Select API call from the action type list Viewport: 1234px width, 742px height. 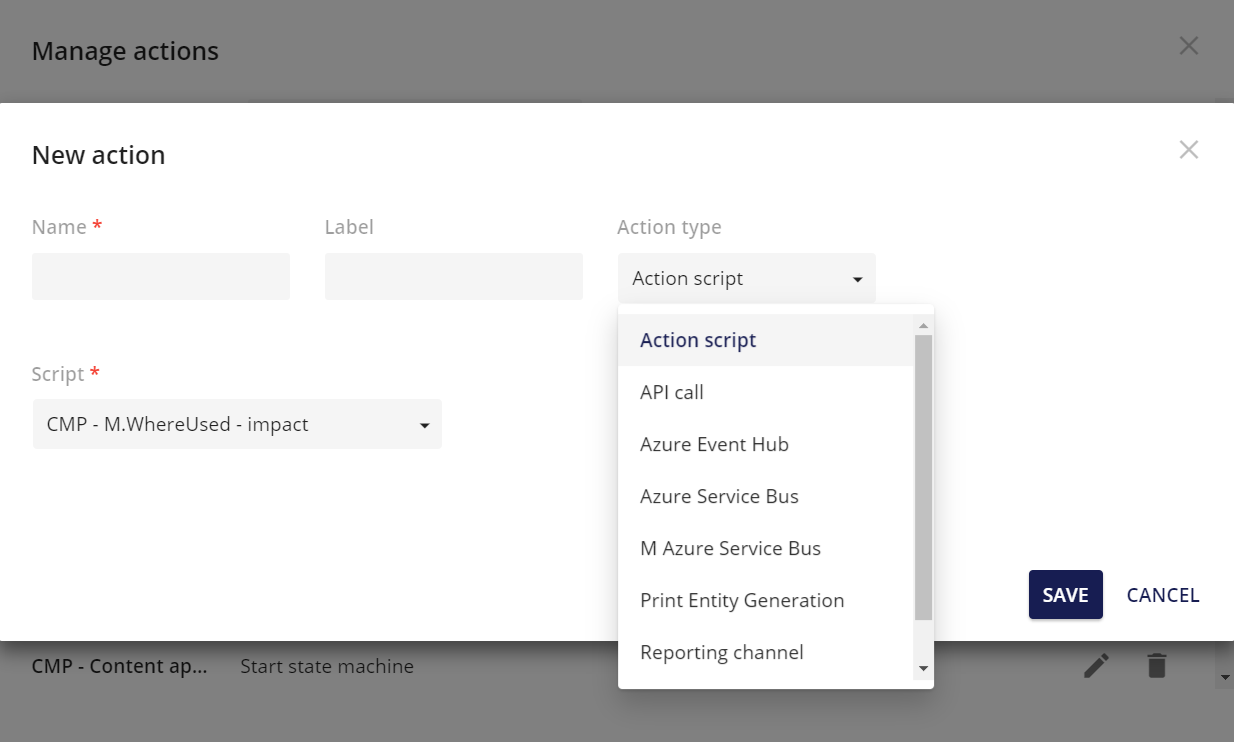click(671, 392)
